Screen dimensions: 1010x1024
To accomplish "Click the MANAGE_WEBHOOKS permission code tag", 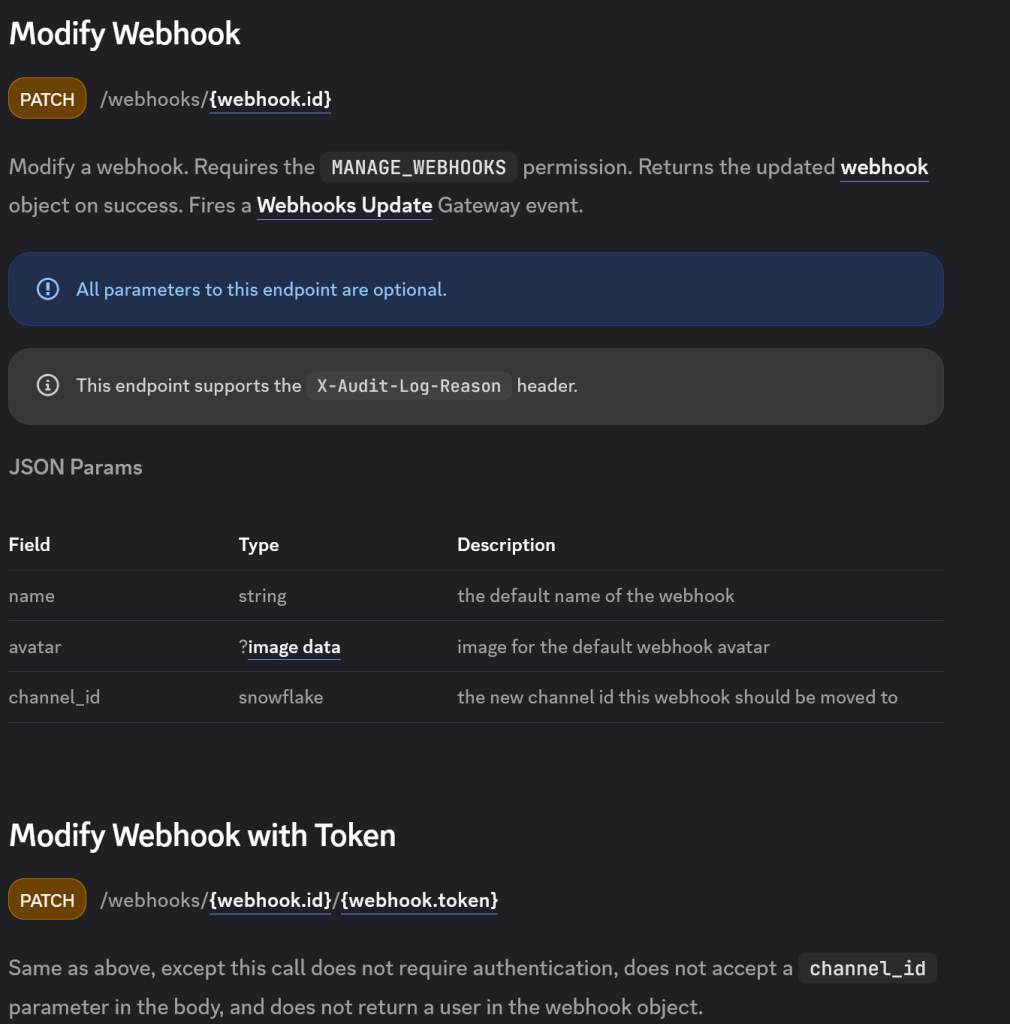I will coord(418,167).
